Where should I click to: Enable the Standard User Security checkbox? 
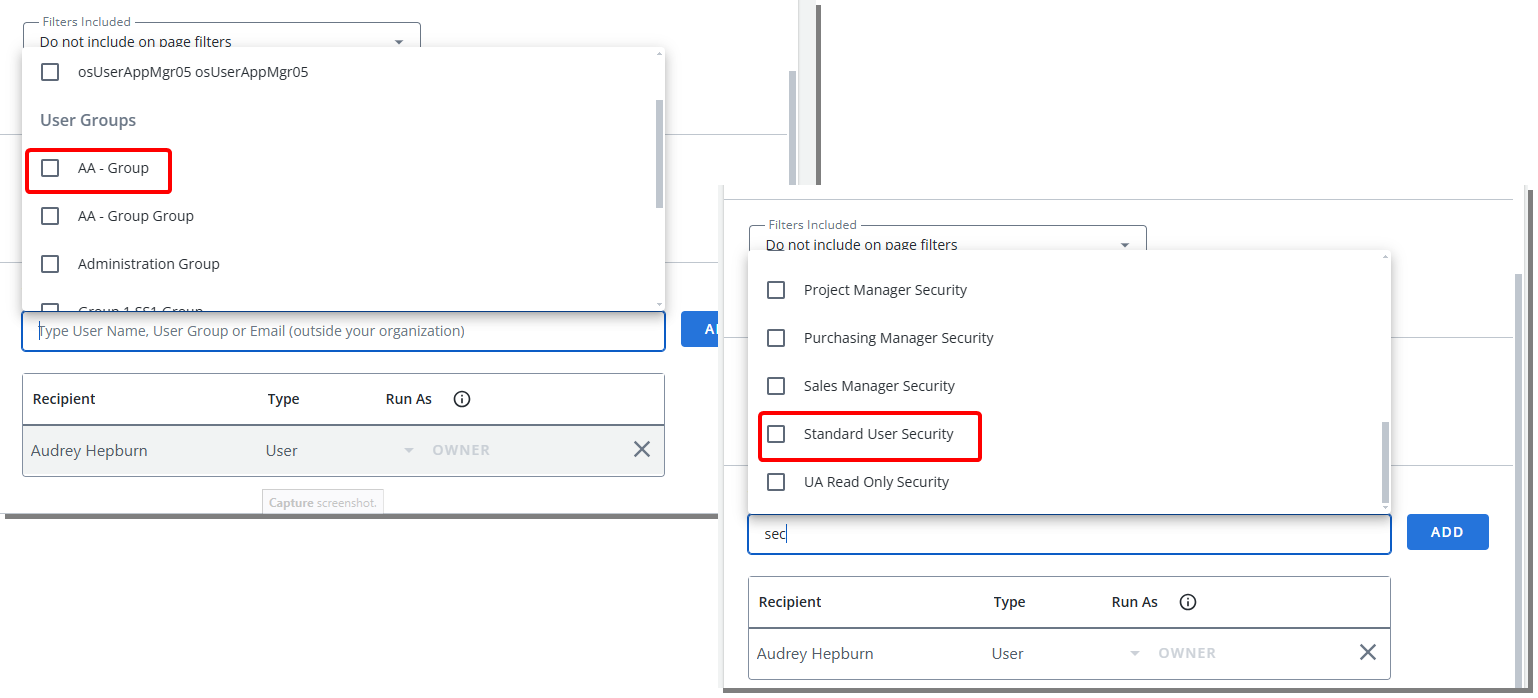point(775,433)
